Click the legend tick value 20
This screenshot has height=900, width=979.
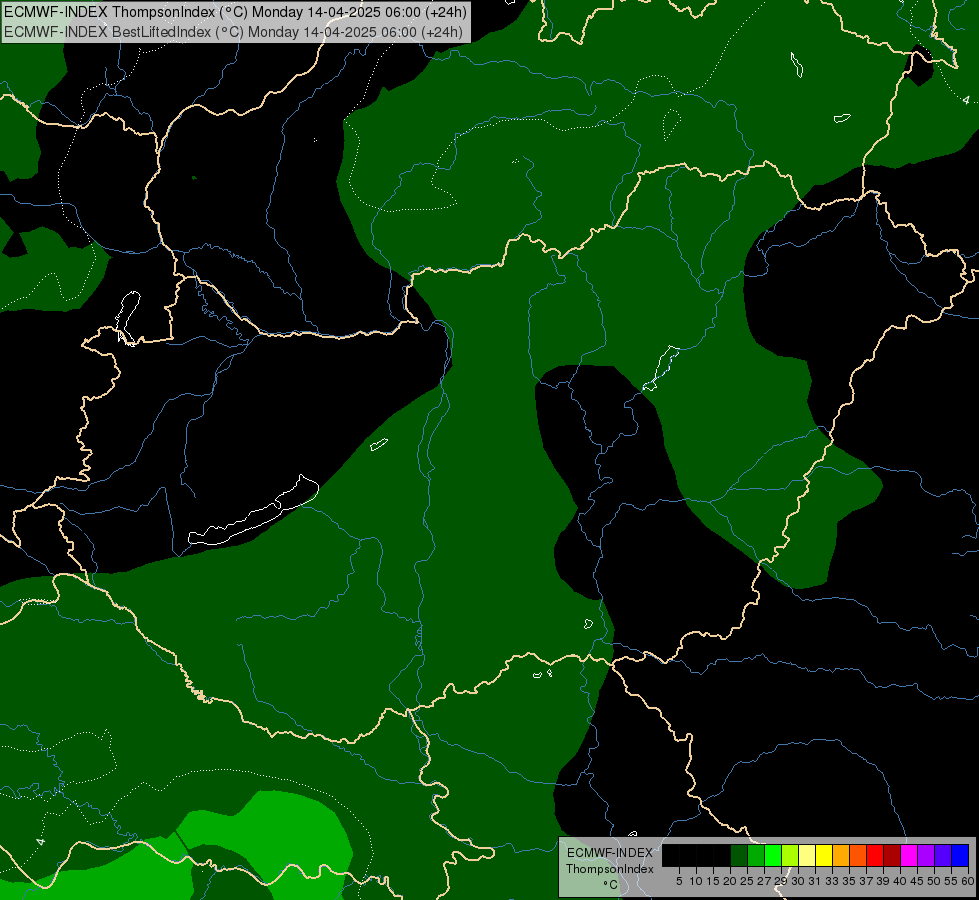tap(731, 881)
